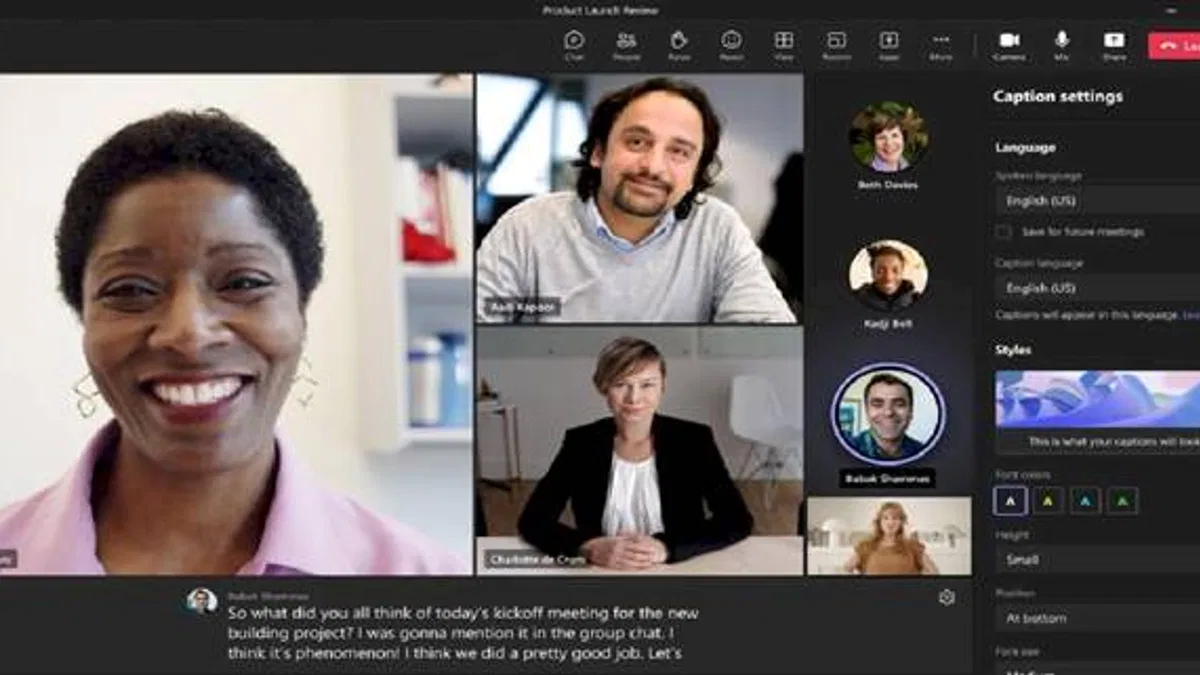Click the caption style preview image
Image resolution: width=1200 pixels, height=675 pixels.
pos(1098,400)
